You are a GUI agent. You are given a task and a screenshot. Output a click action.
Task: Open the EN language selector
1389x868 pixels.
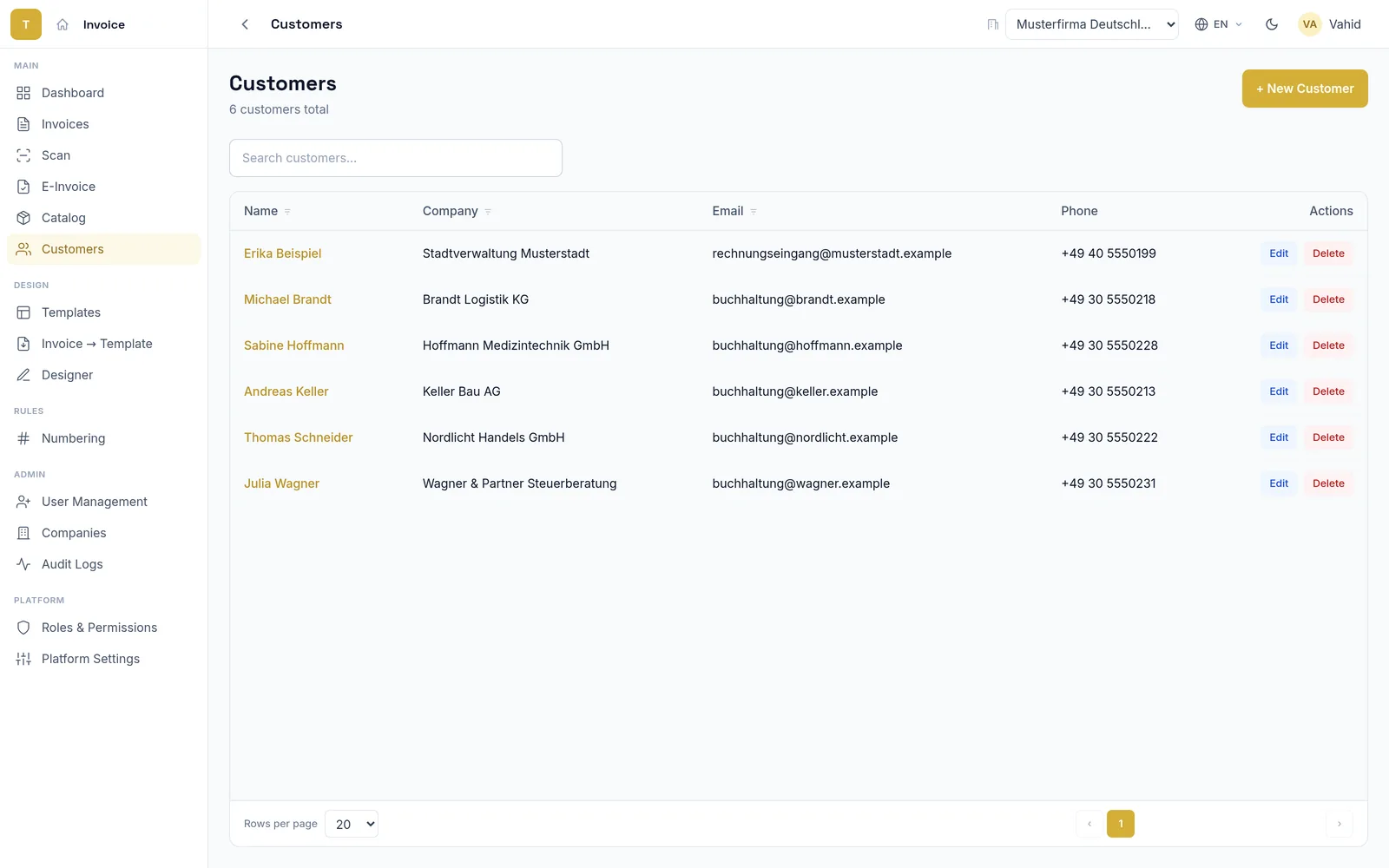coord(1219,24)
